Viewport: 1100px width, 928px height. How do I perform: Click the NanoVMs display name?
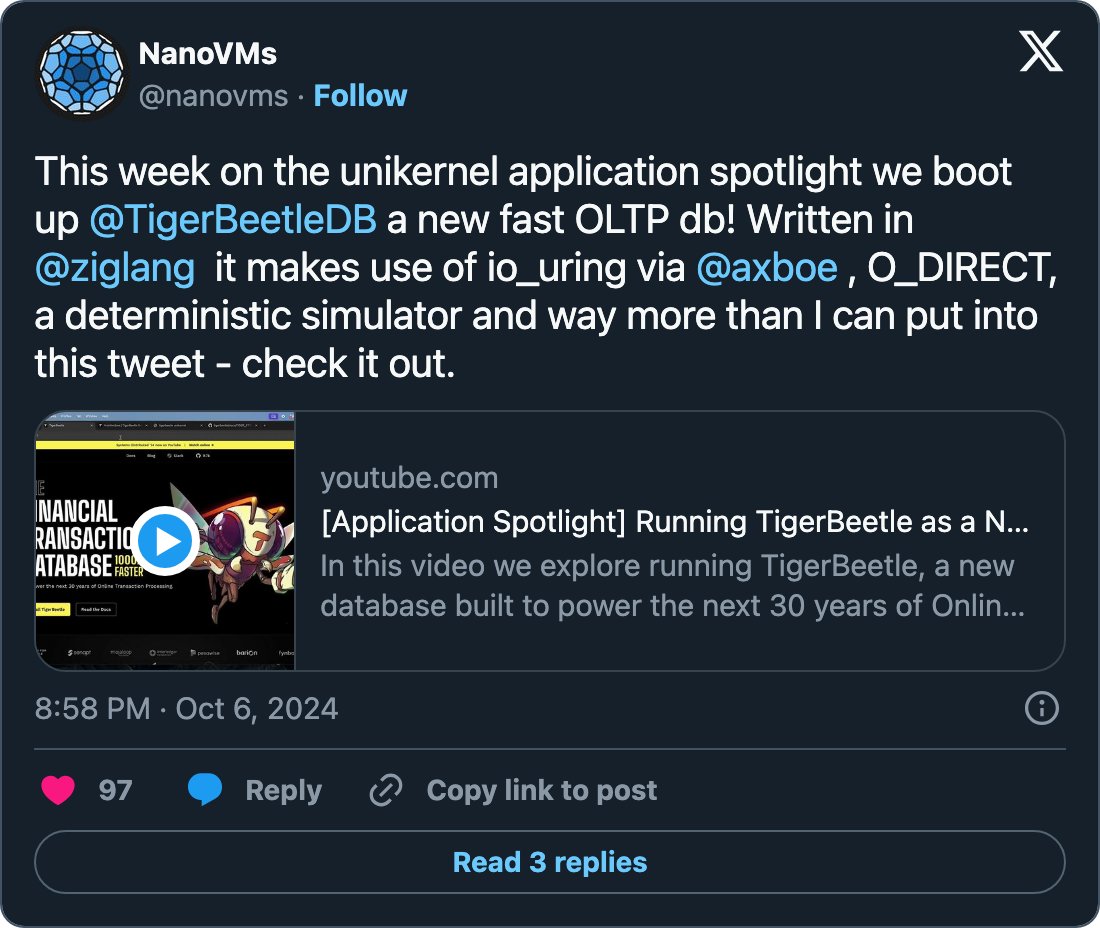point(207,53)
